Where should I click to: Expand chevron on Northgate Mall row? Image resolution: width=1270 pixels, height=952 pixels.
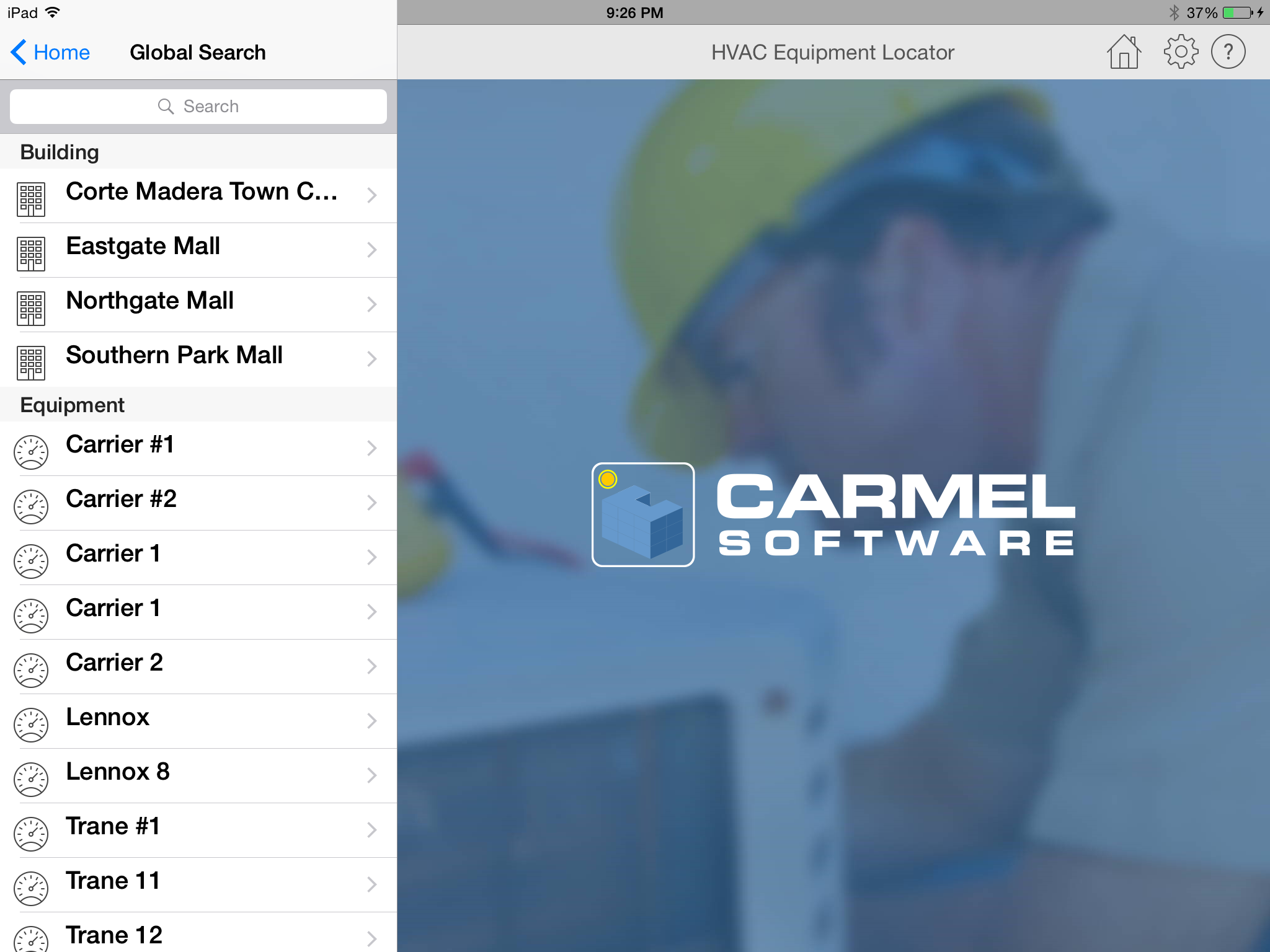[x=371, y=304]
